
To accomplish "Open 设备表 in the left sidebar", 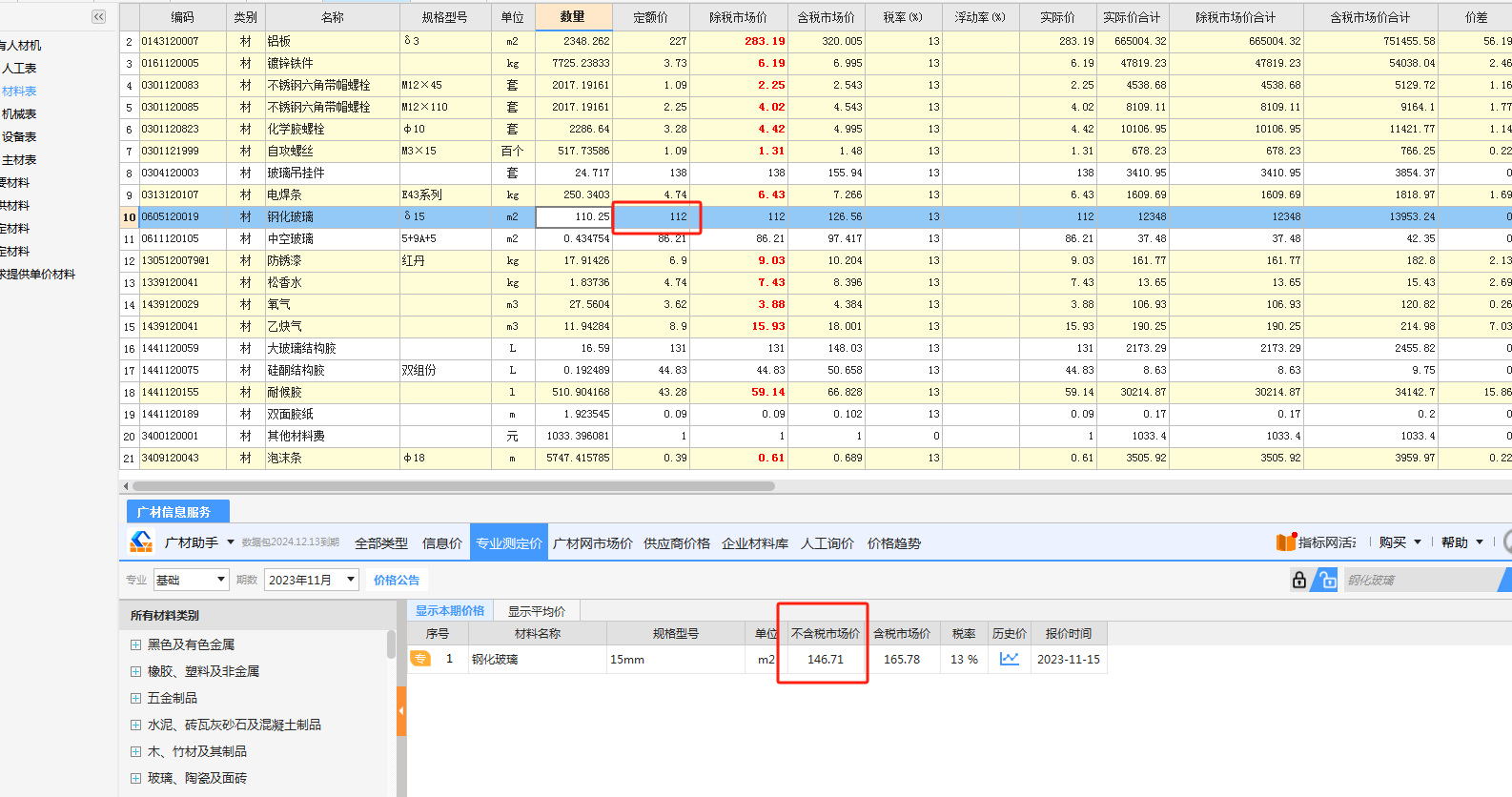I will point(19,137).
